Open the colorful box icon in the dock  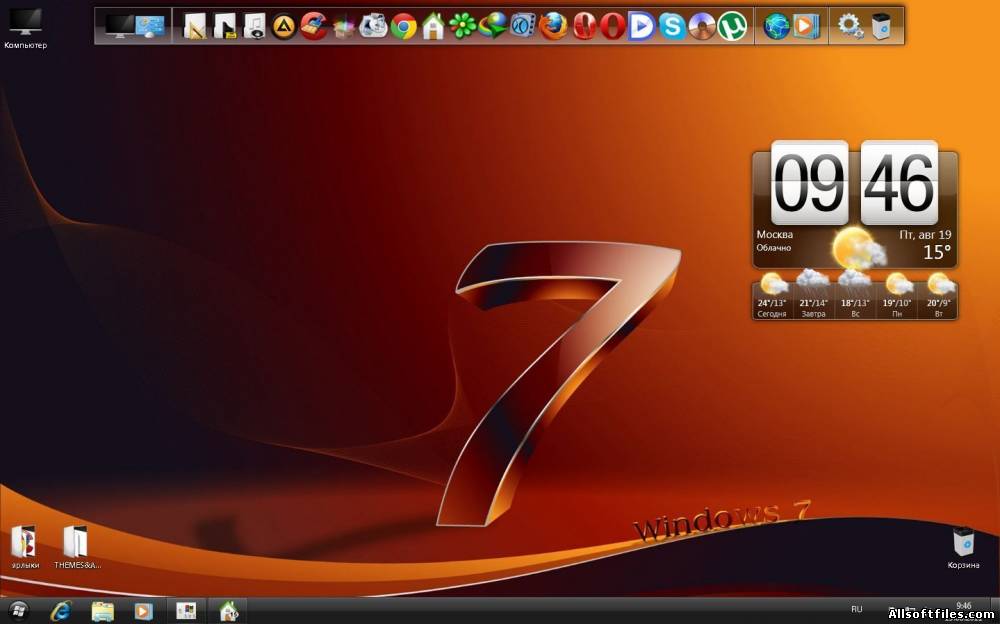tap(344, 27)
